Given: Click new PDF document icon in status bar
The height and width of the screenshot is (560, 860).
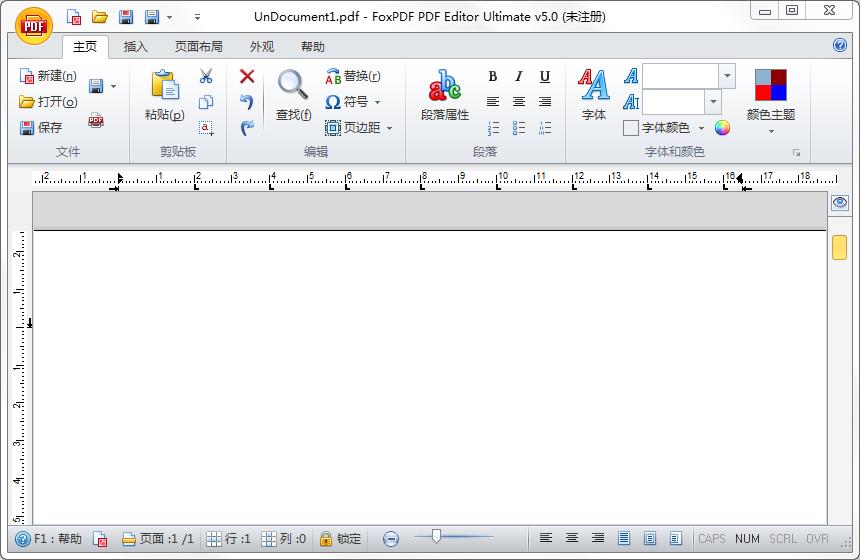Looking at the screenshot, I should 100,539.
